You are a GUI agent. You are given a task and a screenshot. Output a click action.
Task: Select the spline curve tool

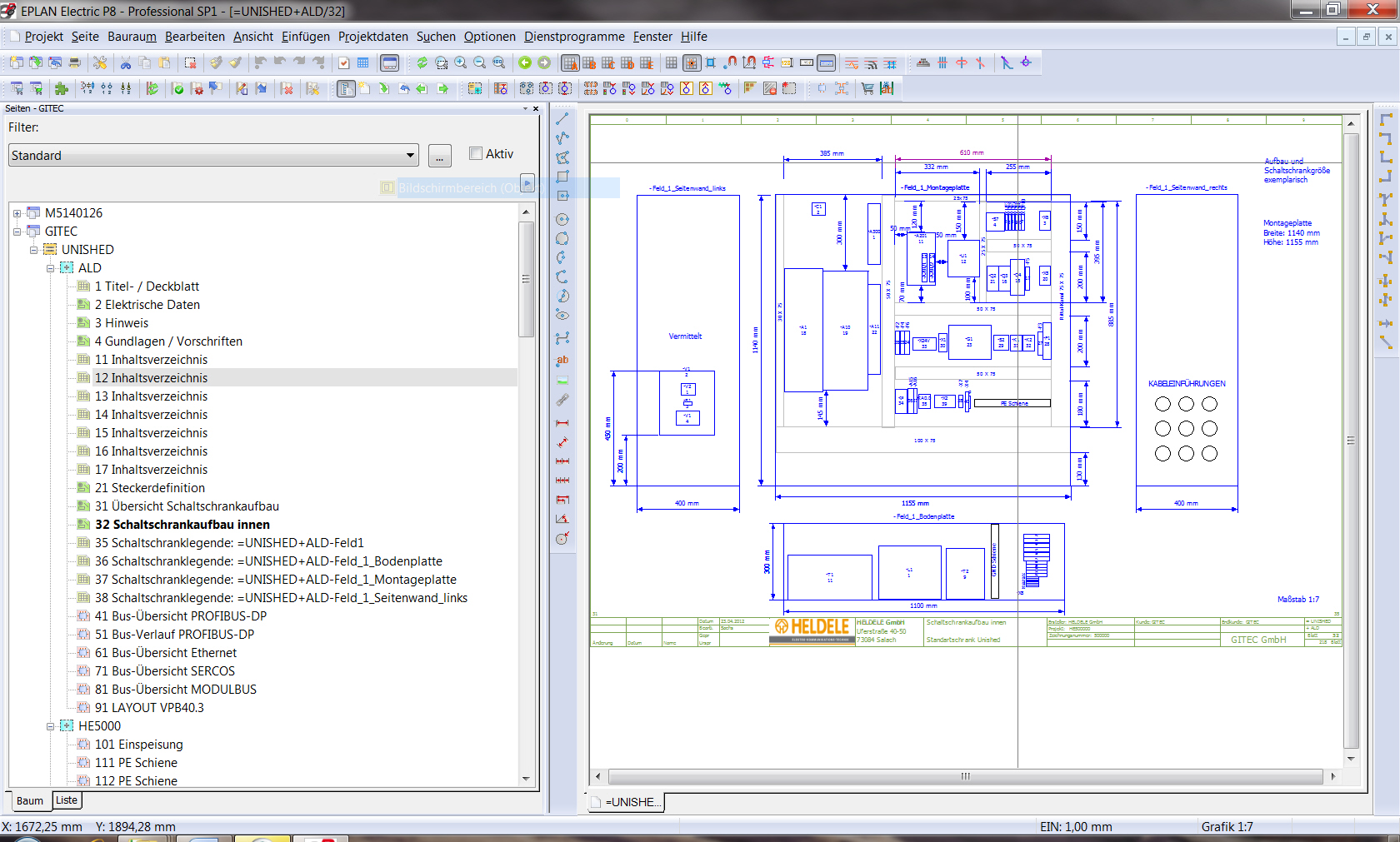(562, 338)
